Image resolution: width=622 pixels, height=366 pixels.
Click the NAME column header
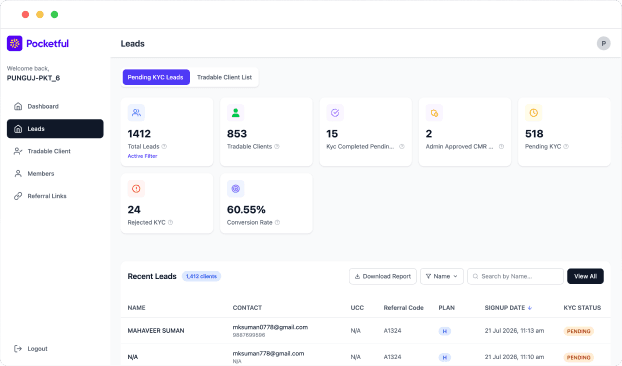[136, 308]
